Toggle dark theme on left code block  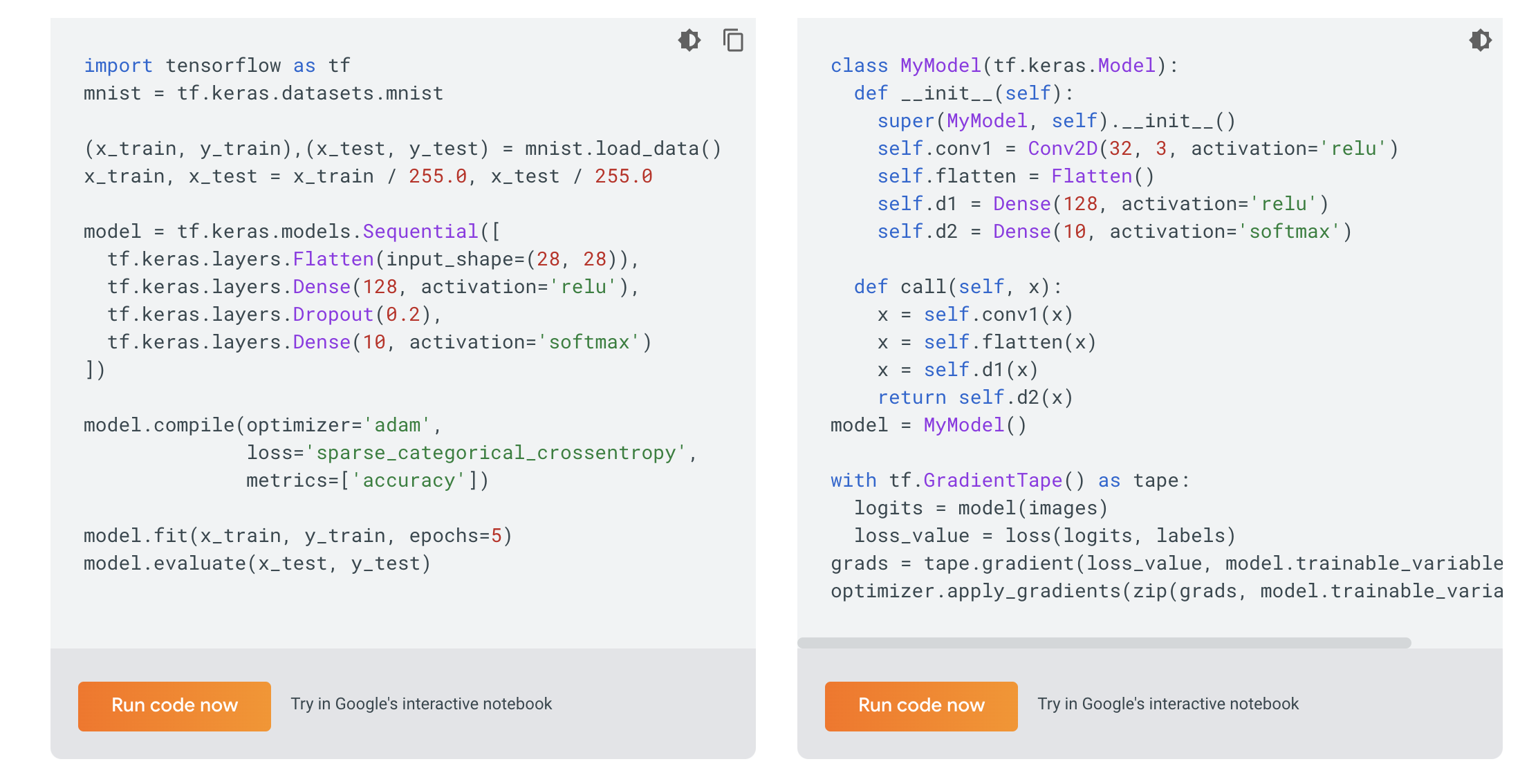click(689, 40)
